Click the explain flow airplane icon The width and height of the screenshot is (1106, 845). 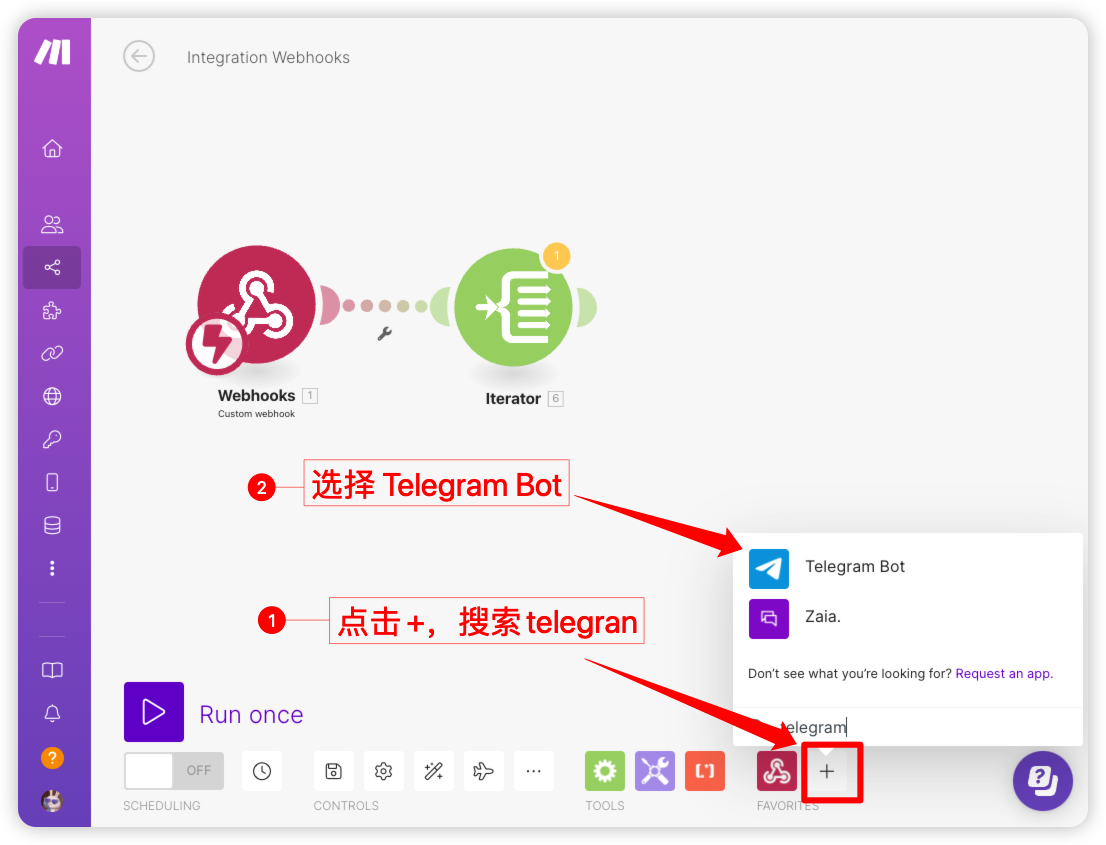[484, 771]
